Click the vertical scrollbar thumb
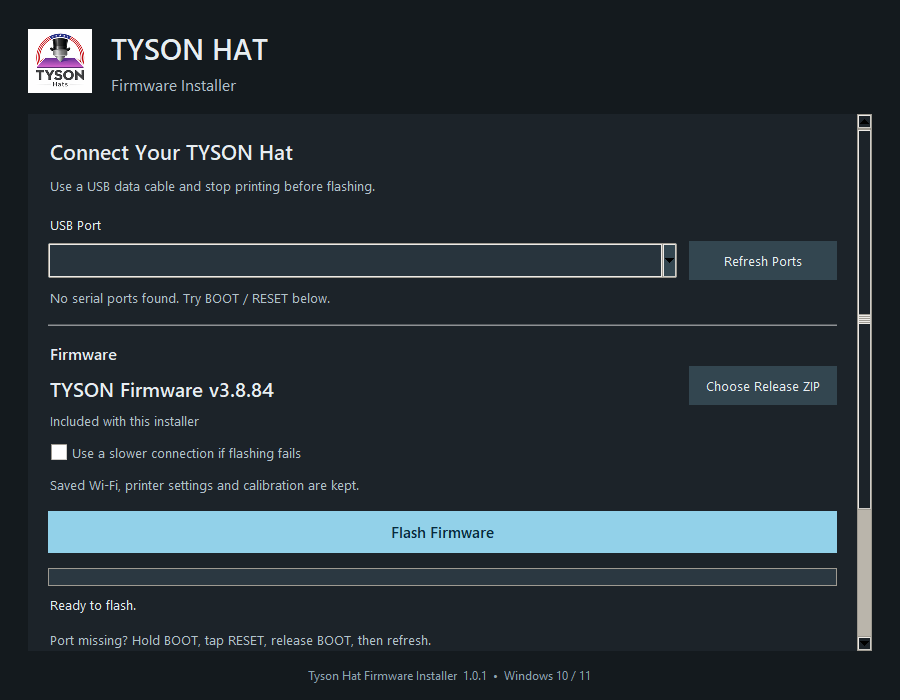 point(864,319)
